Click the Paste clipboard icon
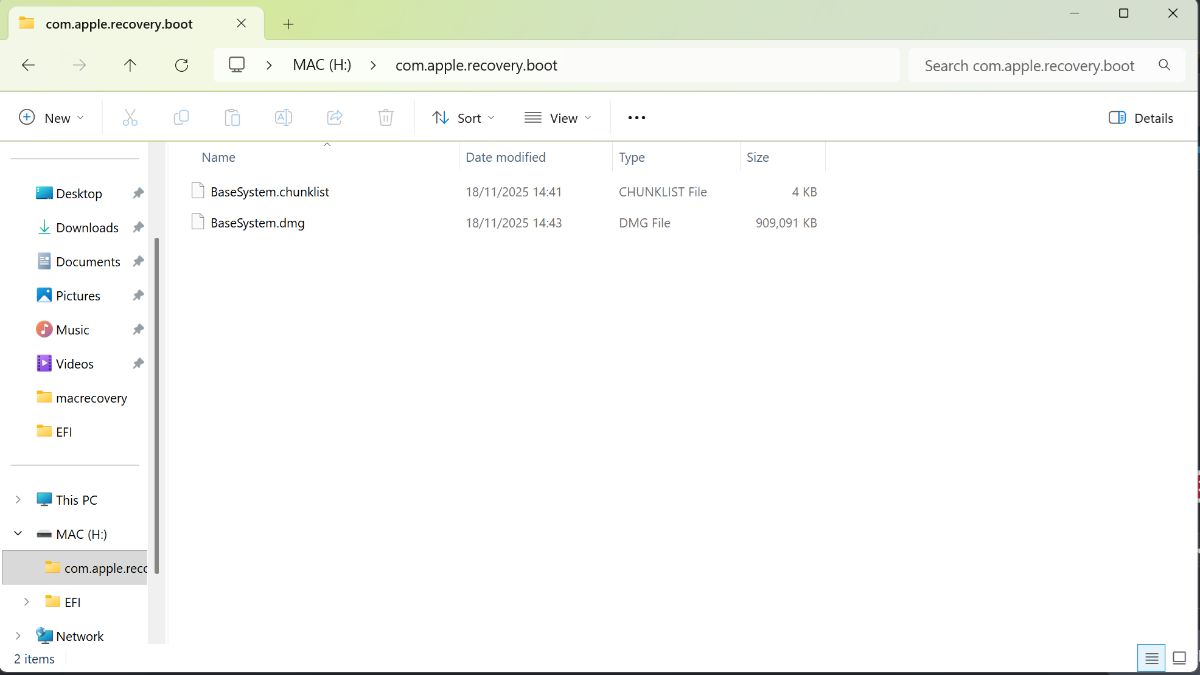Screen dimensions: 1200x675 click(232, 118)
